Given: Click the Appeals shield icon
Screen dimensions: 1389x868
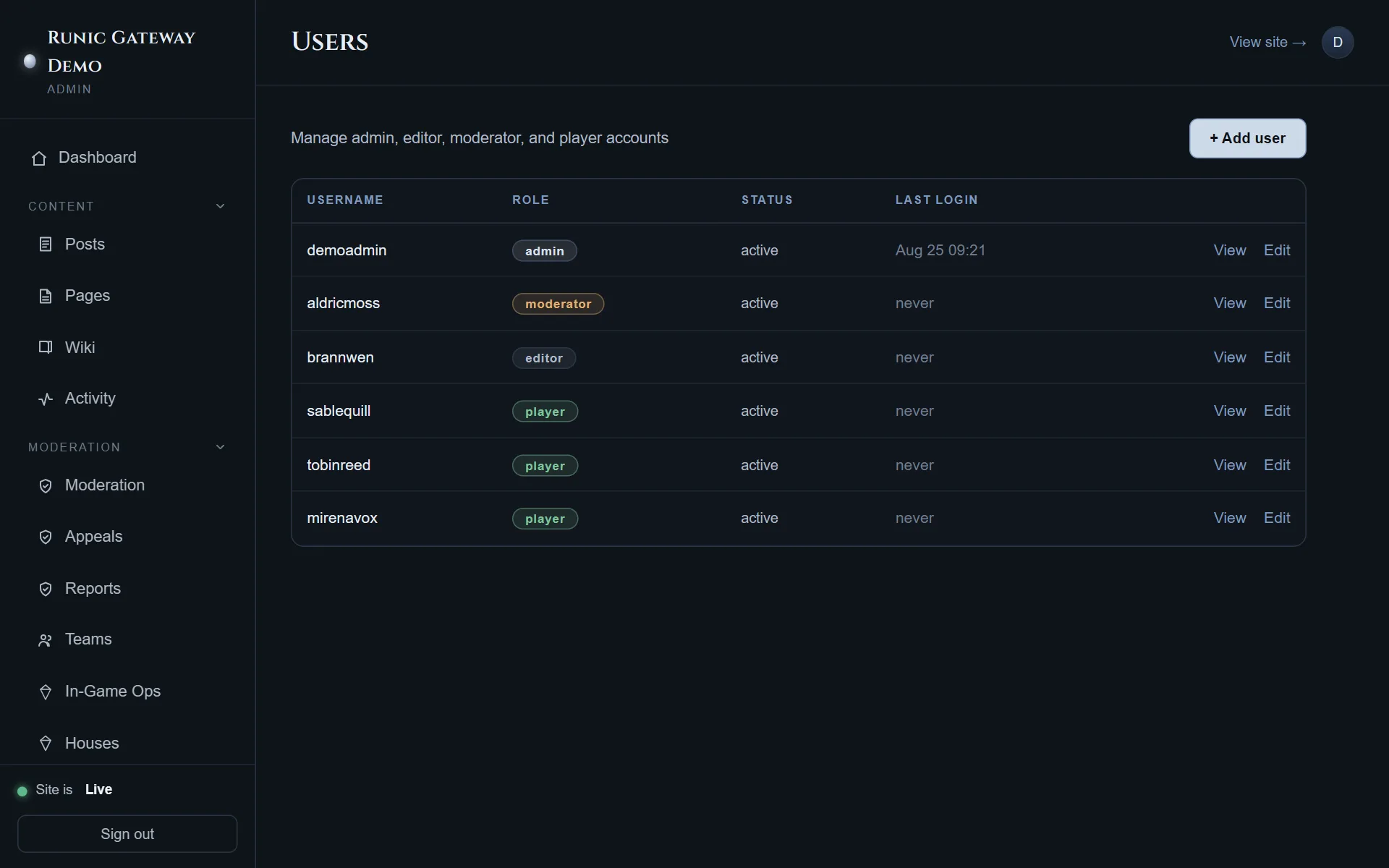Looking at the screenshot, I should click(46, 537).
